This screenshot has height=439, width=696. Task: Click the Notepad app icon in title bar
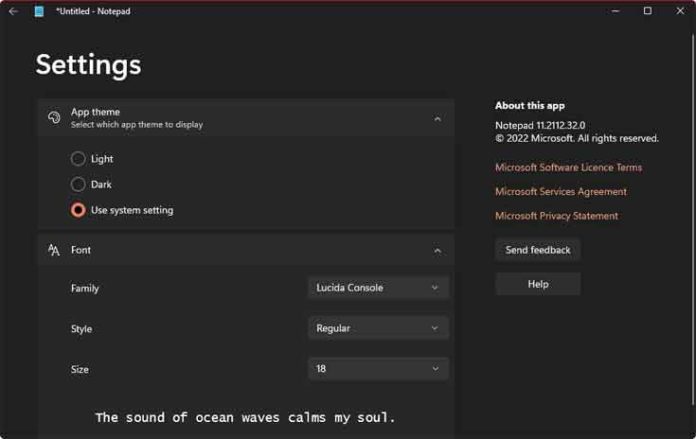(x=39, y=11)
